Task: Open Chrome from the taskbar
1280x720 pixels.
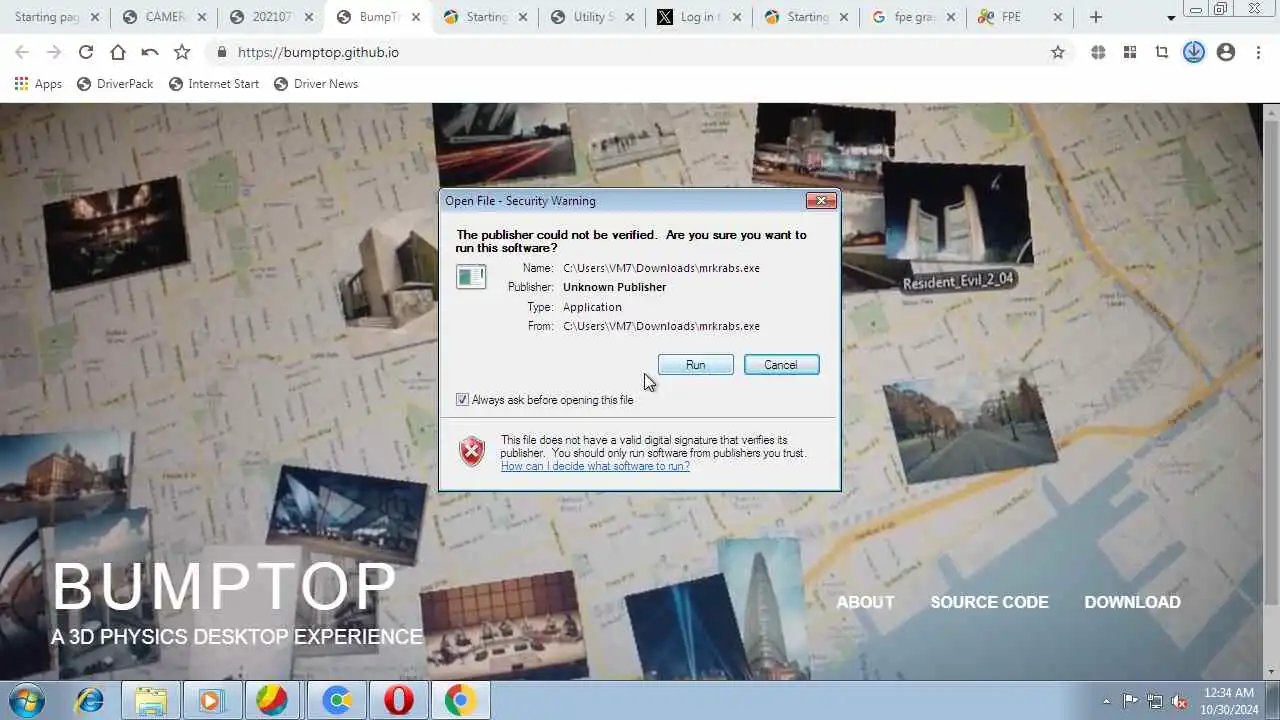Action: [x=460, y=701]
